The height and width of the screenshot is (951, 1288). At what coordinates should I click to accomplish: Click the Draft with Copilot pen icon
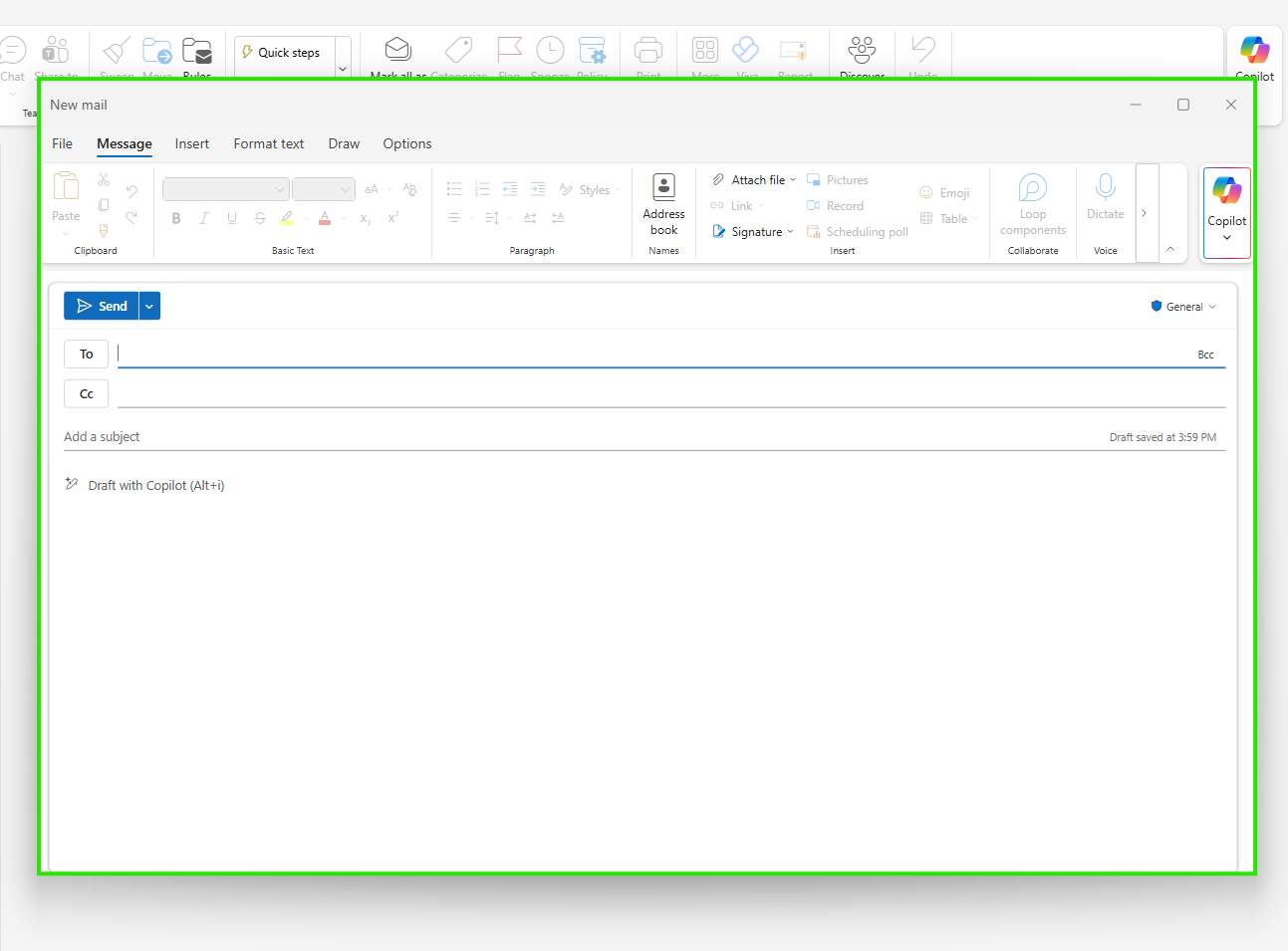(72, 484)
